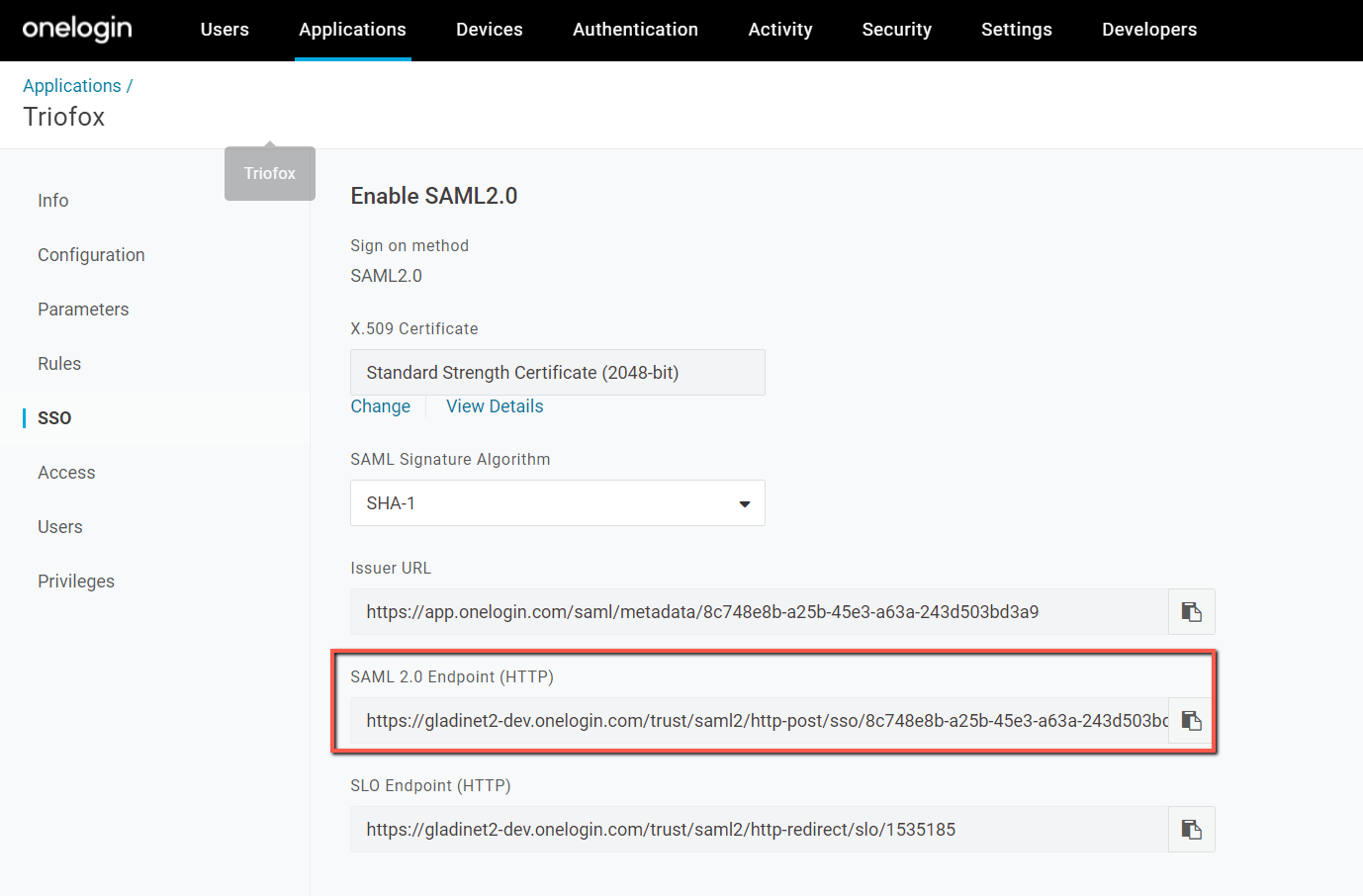Click the X.509 Certificate label
This screenshot has height=896, width=1363.
point(414,328)
